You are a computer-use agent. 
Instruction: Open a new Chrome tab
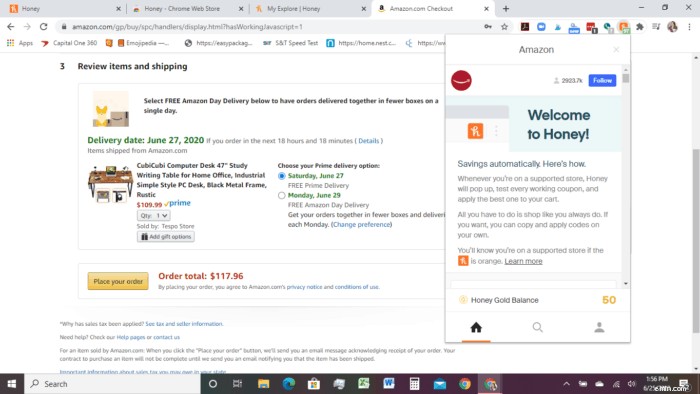pyautogui.click(x=506, y=8)
